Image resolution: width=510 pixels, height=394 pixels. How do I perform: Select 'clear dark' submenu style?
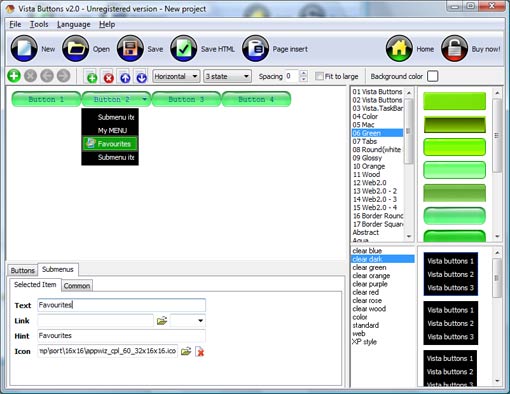(383, 259)
